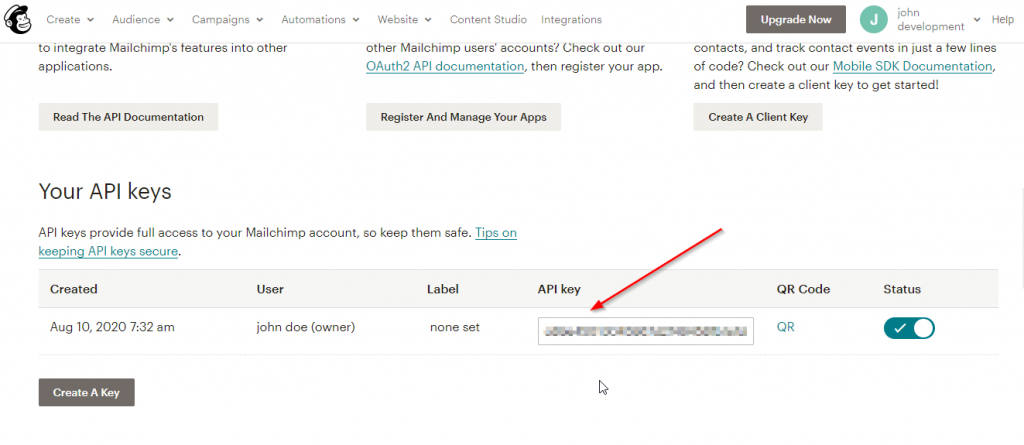Click the blurred API key field
The image size is (1024, 445).
click(x=645, y=331)
